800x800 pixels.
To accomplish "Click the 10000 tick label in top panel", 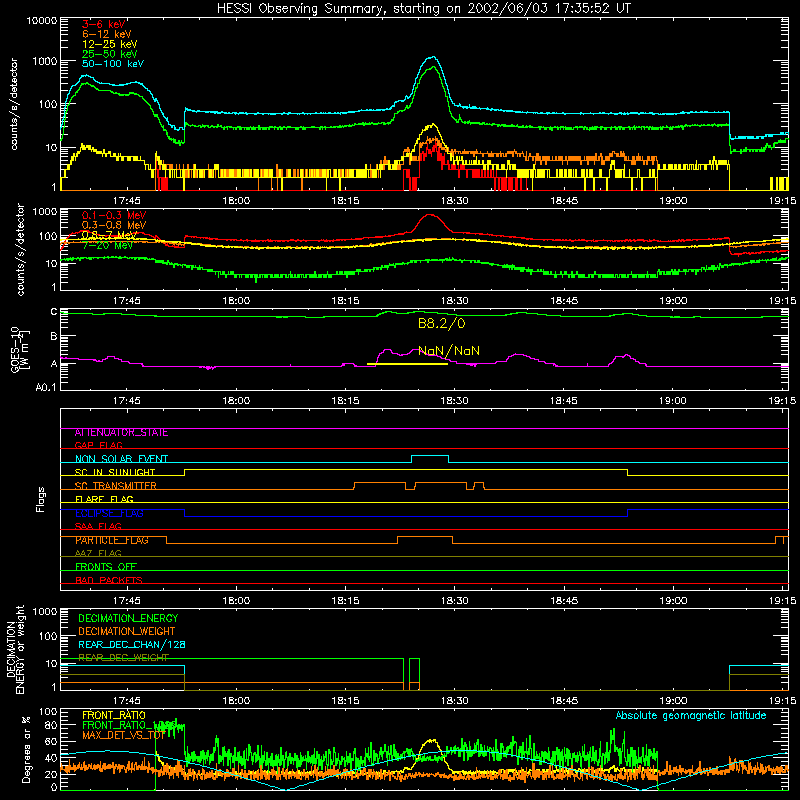I will (x=42, y=20).
